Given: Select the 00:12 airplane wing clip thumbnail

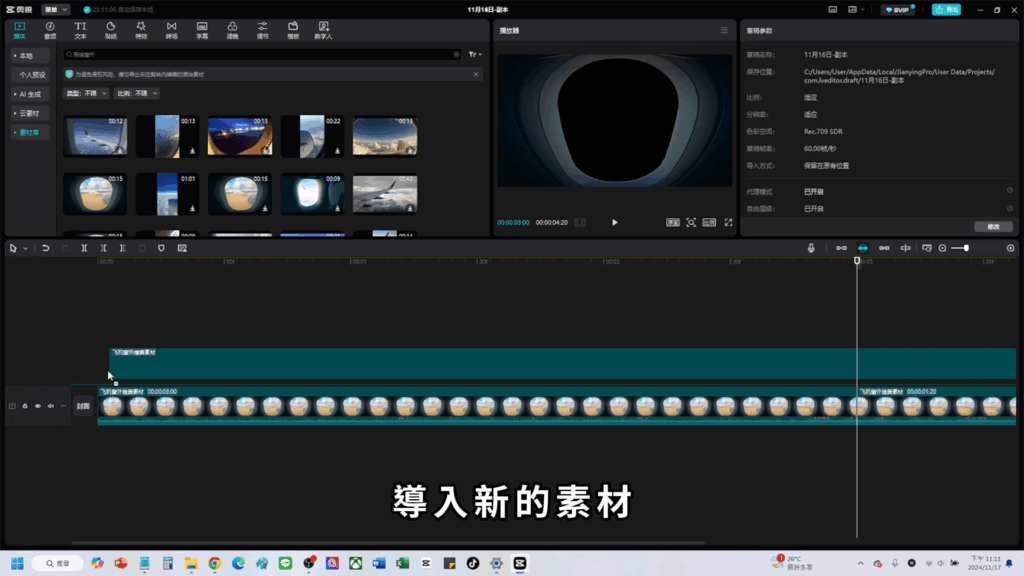Looking at the screenshot, I should click(95, 136).
